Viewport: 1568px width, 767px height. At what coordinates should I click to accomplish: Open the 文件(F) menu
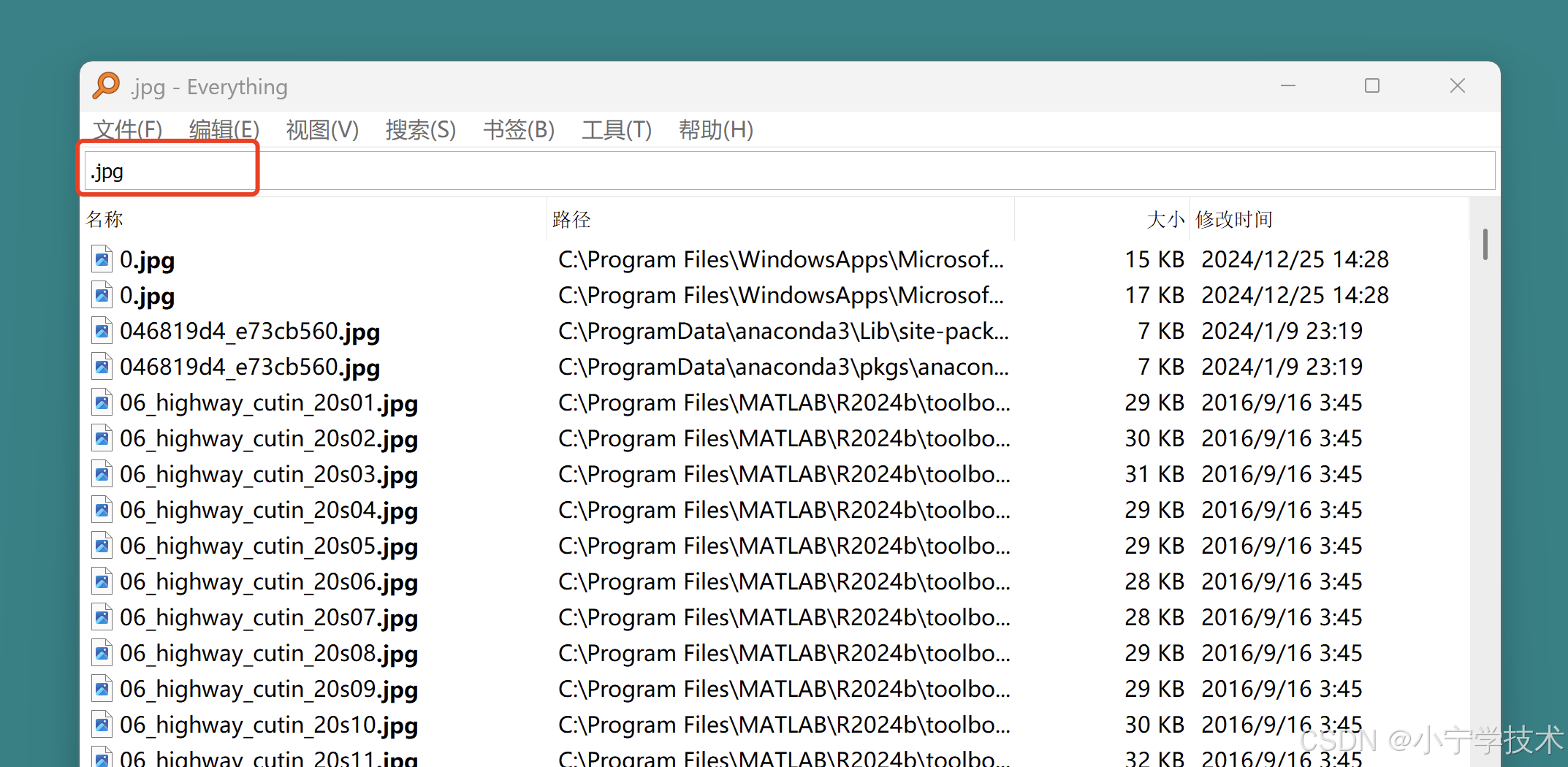click(x=128, y=130)
